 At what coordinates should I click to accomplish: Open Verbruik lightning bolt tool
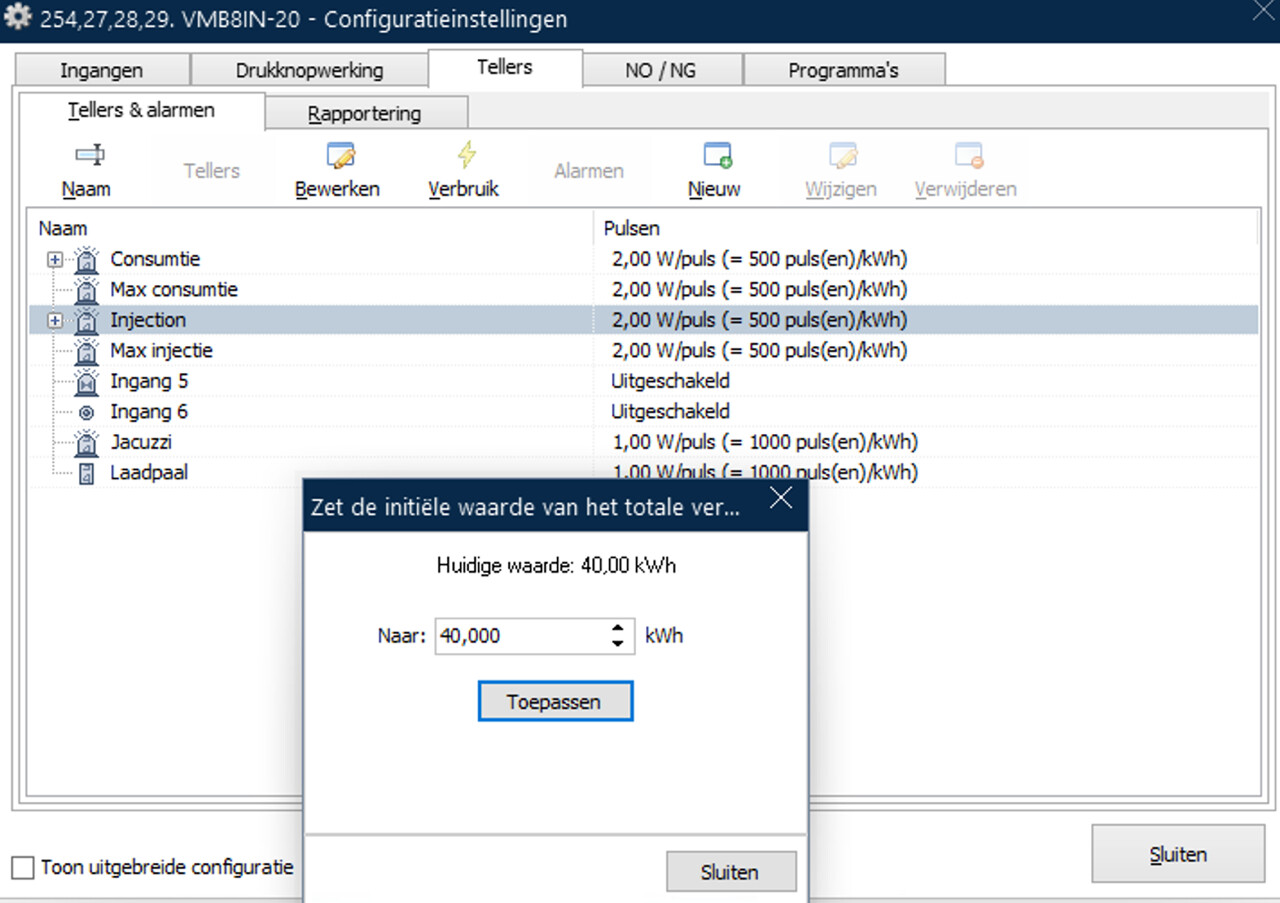(x=465, y=156)
